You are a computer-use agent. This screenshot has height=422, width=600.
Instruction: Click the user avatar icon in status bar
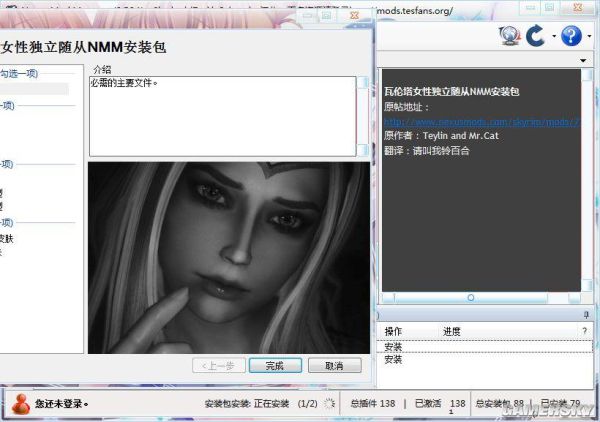21,404
